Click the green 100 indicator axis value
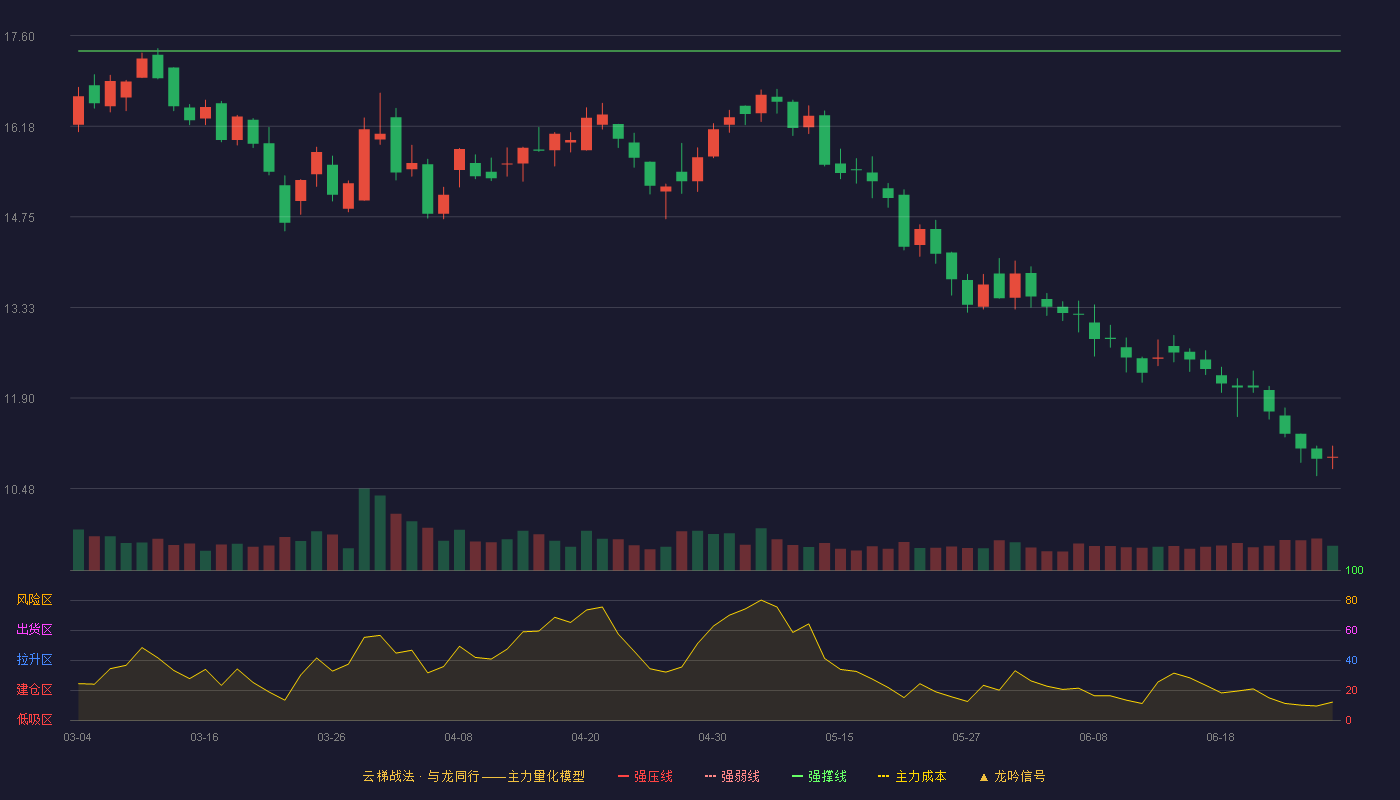1400x800 pixels. [1355, 571]
